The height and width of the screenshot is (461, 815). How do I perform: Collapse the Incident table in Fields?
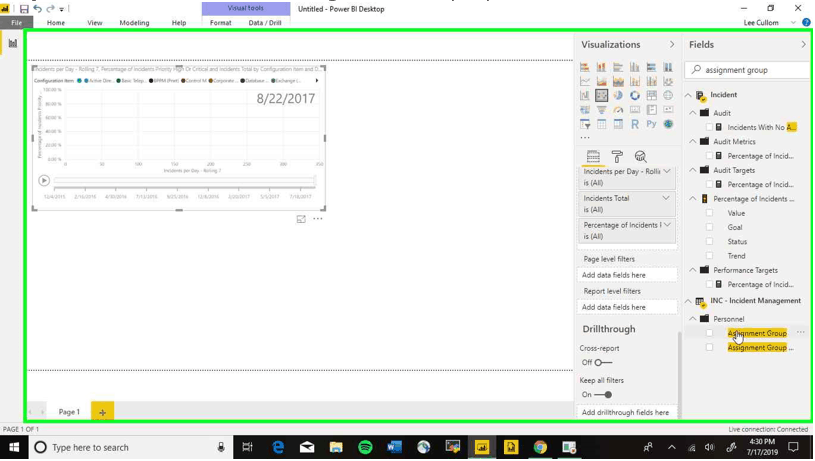688,95
